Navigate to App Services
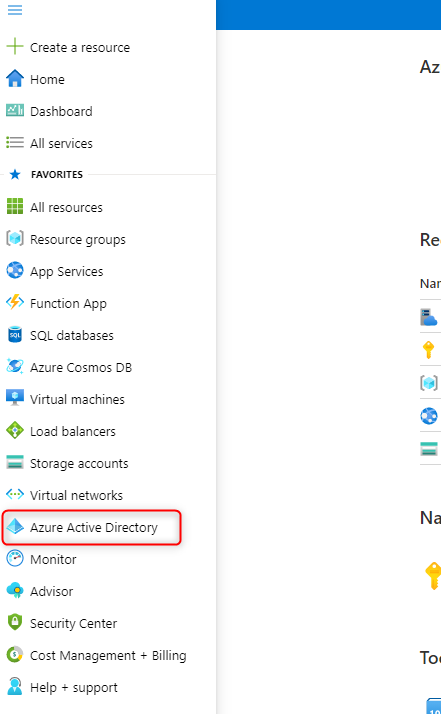The width and height of the screenshot is (441, 714). [67, 271]
